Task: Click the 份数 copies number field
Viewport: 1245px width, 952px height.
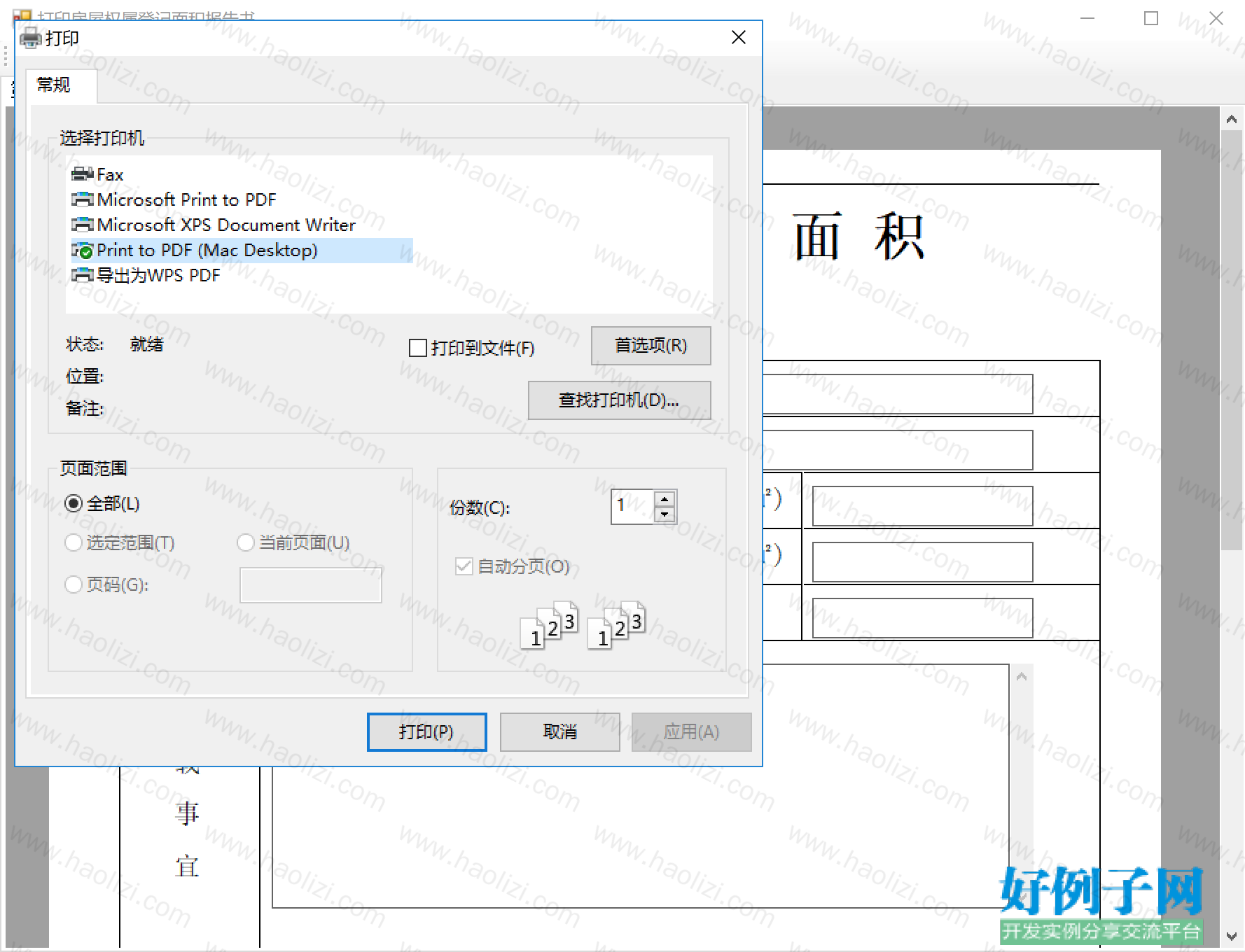Action: click(632, 506)
